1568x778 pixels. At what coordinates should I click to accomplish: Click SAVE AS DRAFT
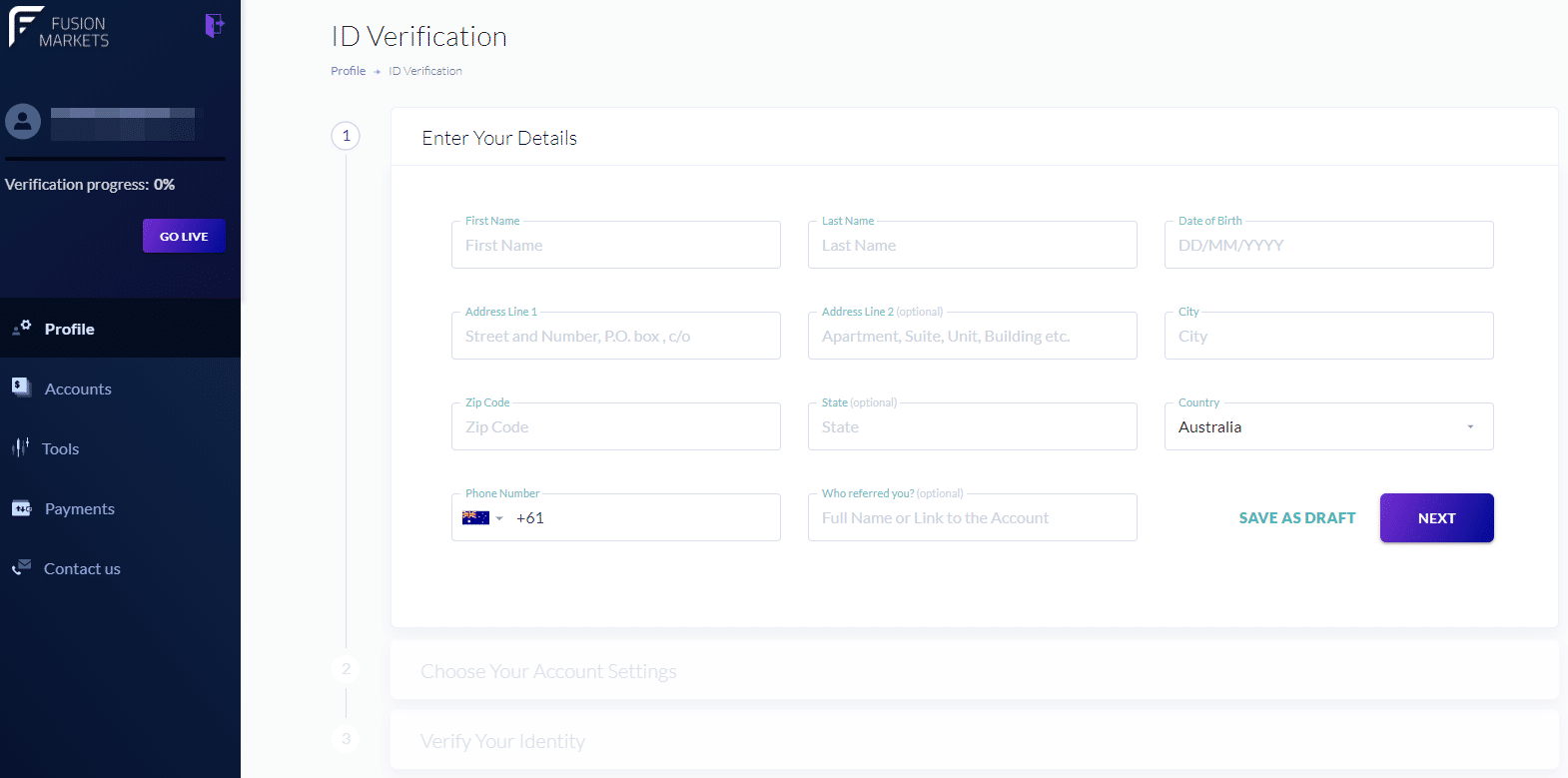(x=1296, y=517)
